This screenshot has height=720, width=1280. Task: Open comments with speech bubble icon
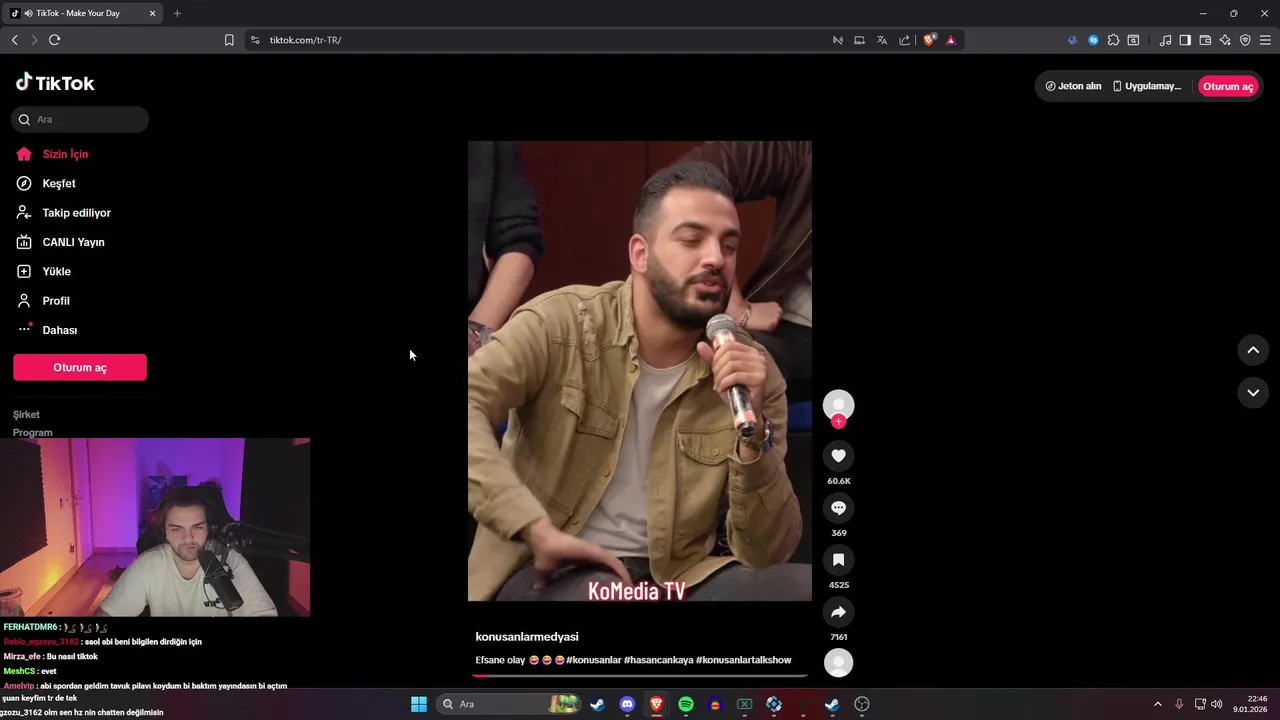tap(838, 508)
